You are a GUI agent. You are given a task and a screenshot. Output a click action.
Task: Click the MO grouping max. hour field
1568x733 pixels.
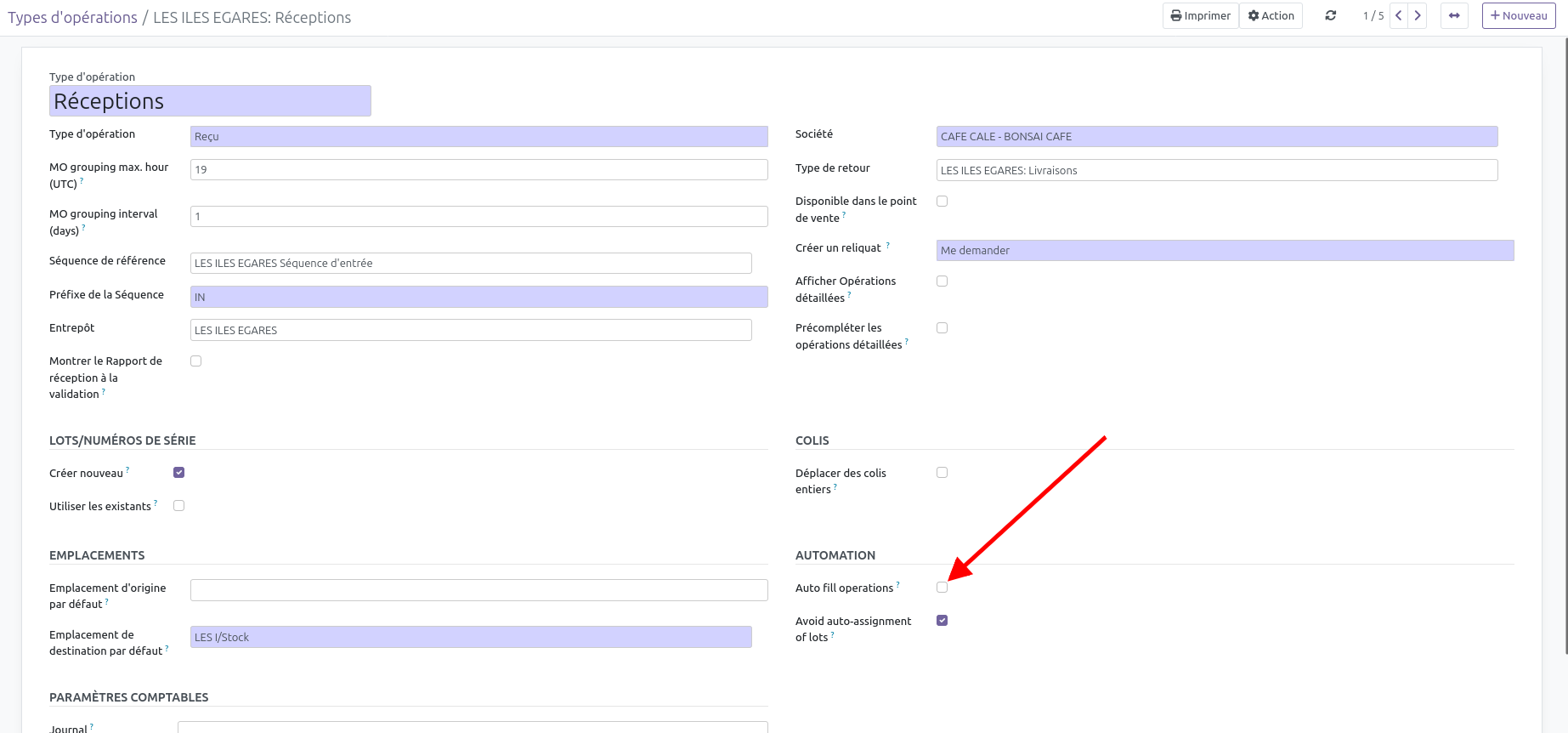click(478, 170)
